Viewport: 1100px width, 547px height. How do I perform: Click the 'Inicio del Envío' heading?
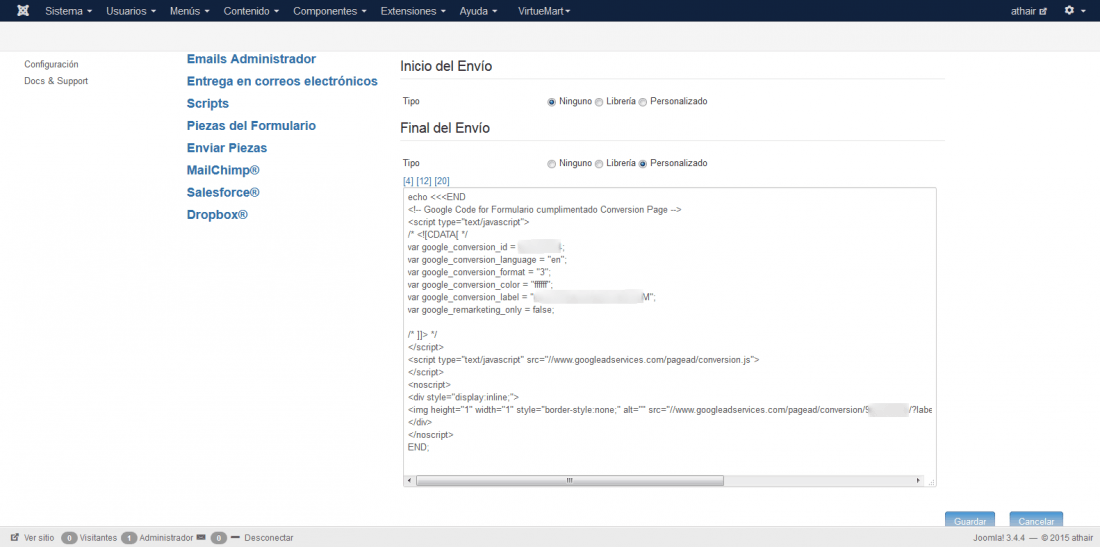[x=446, y=67]
